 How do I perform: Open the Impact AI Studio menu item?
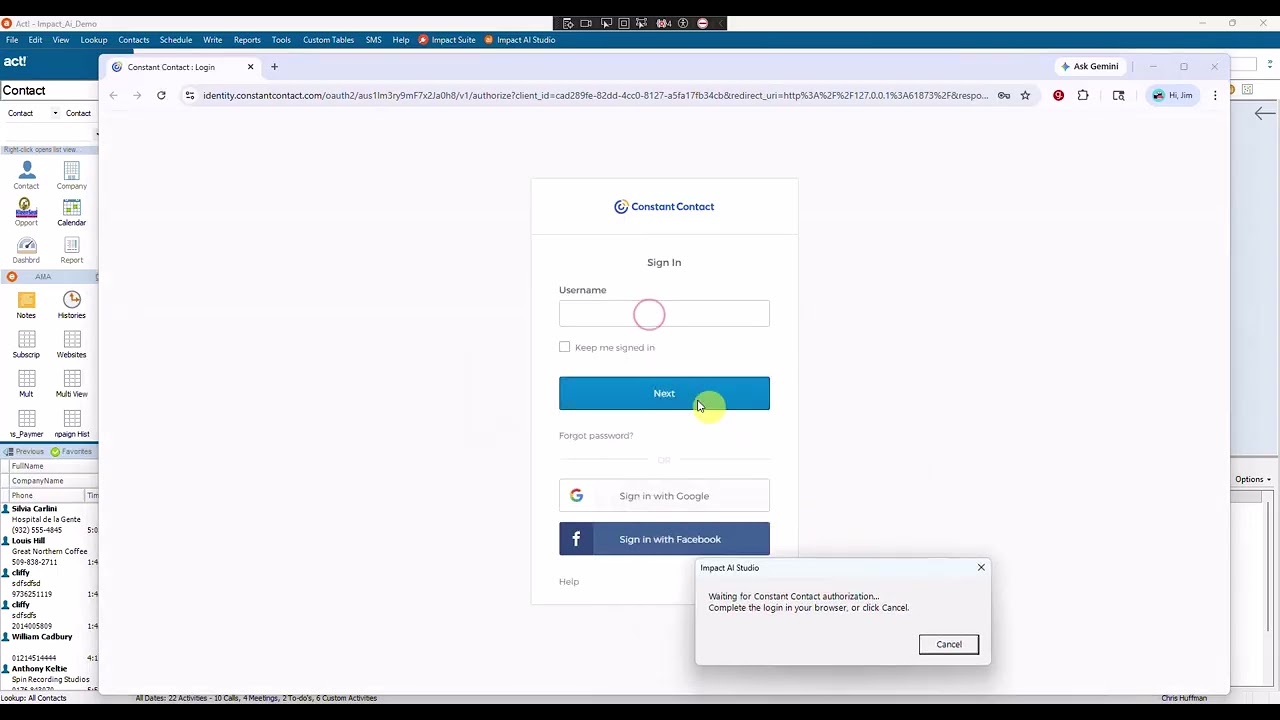(x=520, y=40)
